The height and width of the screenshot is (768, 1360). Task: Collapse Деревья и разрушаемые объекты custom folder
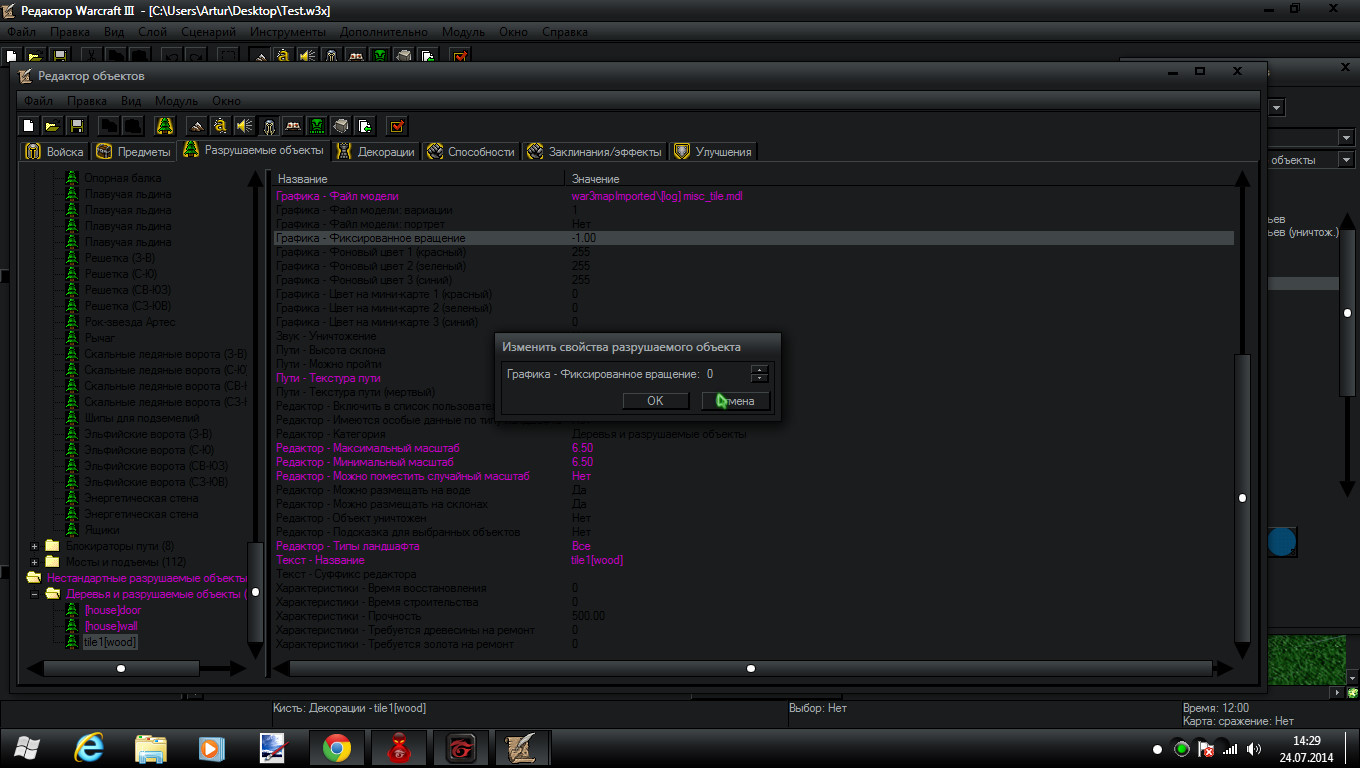pyautogui.click(x=34, y=594)
